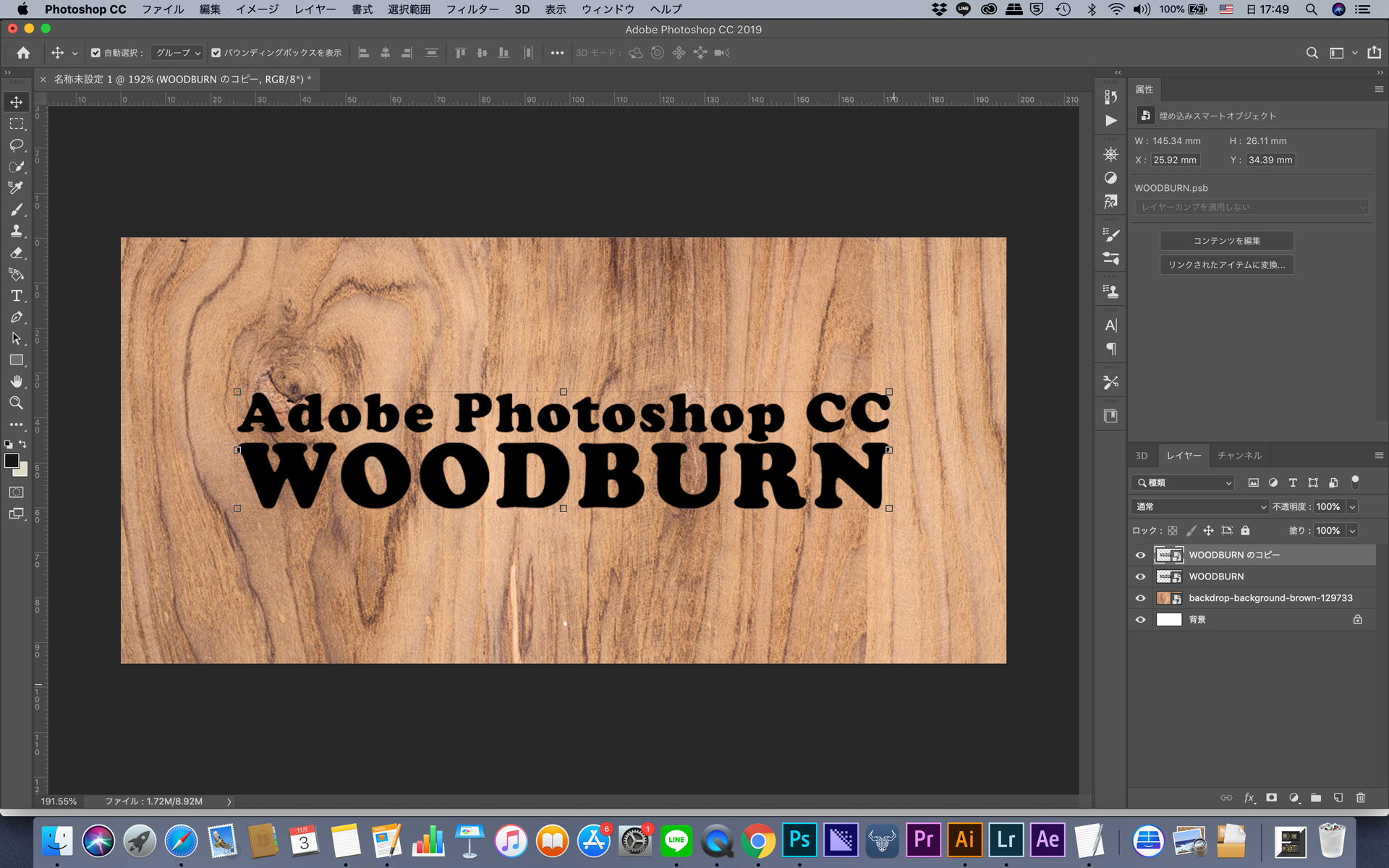This screenshot has height=868, width=1389.
Task: Select the Paint Bucket tool
Action: point(16,274)
